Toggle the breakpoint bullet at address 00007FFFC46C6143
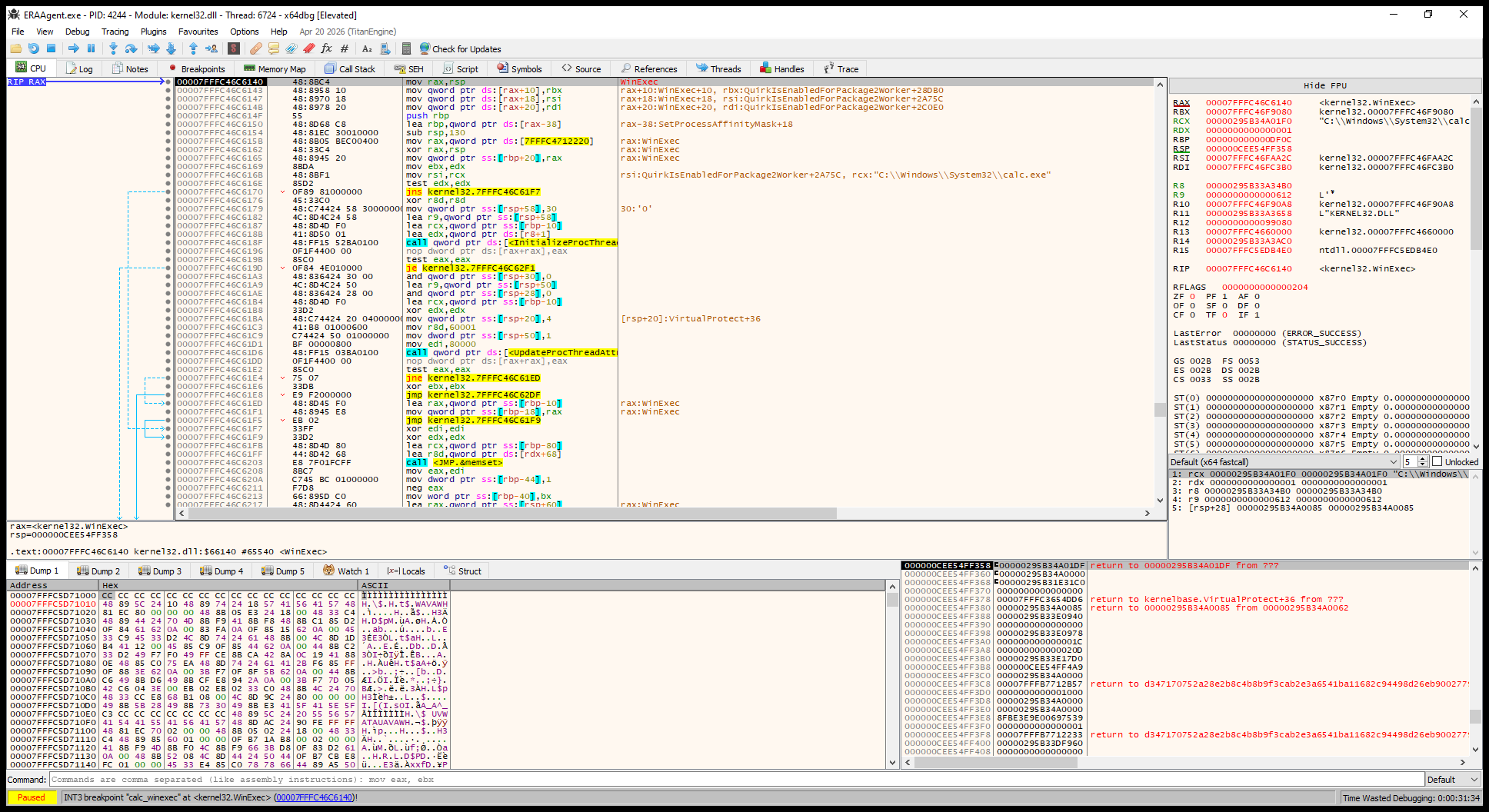1489x812 pixels. click(x=168, y=90)
